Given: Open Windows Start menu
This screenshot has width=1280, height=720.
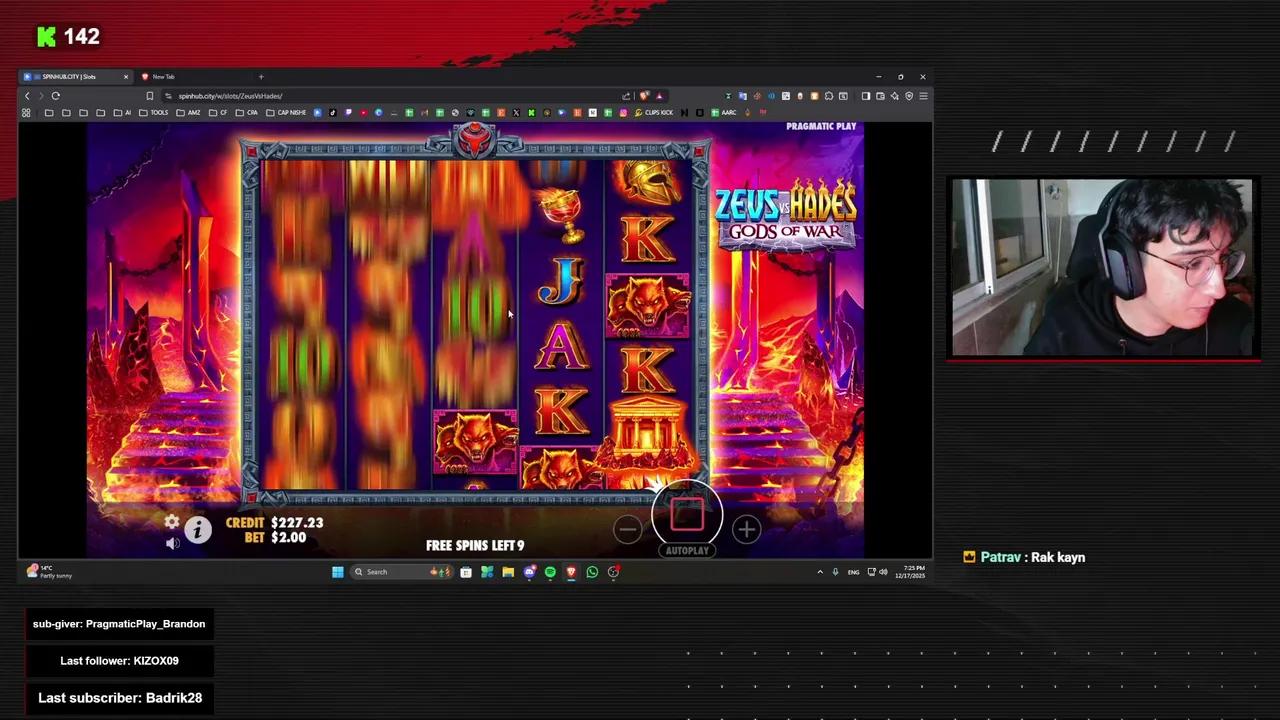Looking at the screenshot, I should pyautogui.click(x=338, y=571).
